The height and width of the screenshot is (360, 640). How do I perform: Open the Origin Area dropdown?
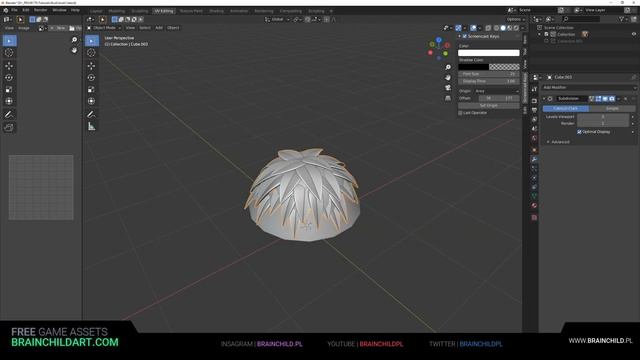497,91
